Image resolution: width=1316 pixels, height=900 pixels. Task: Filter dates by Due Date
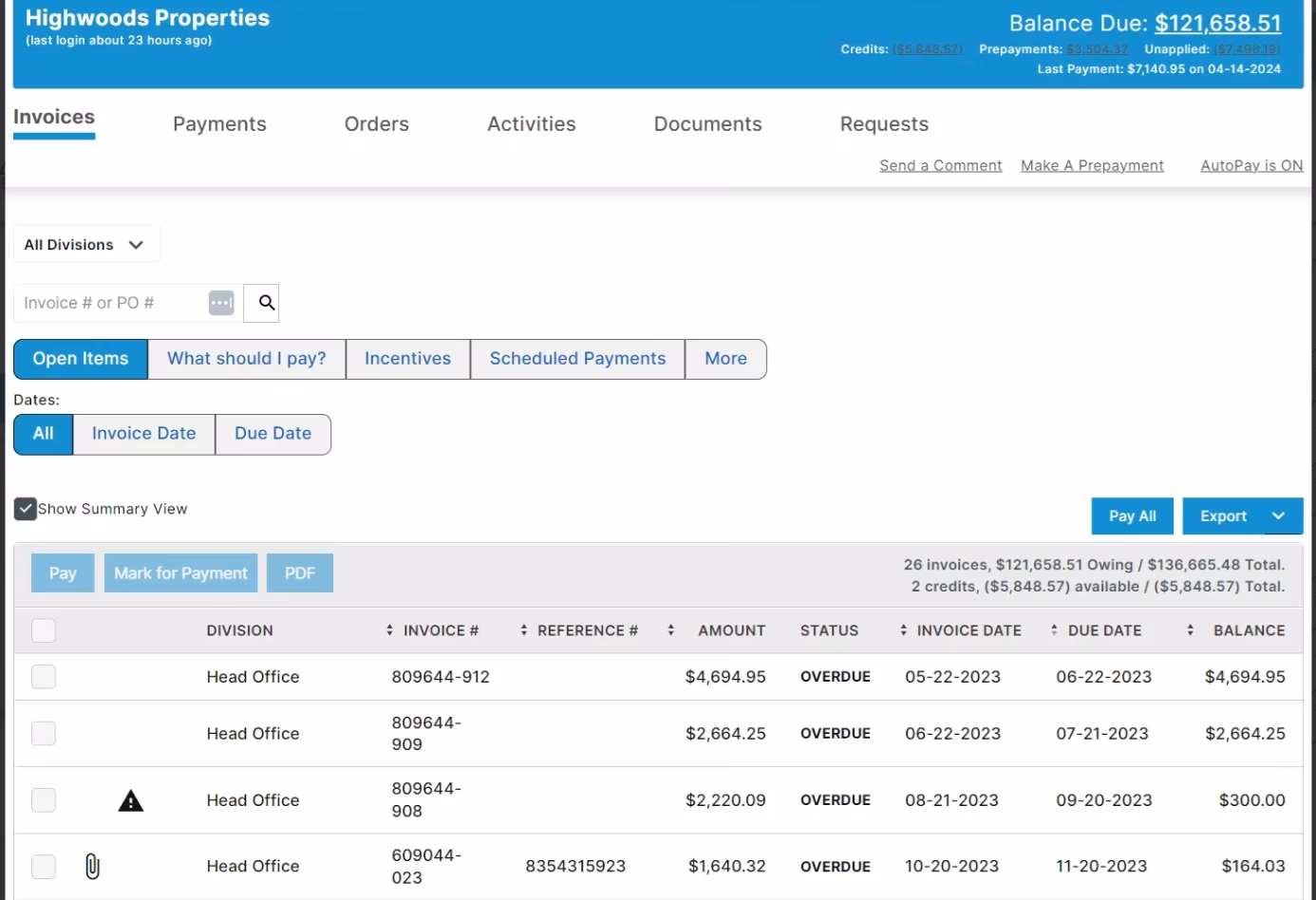point(273,434)
